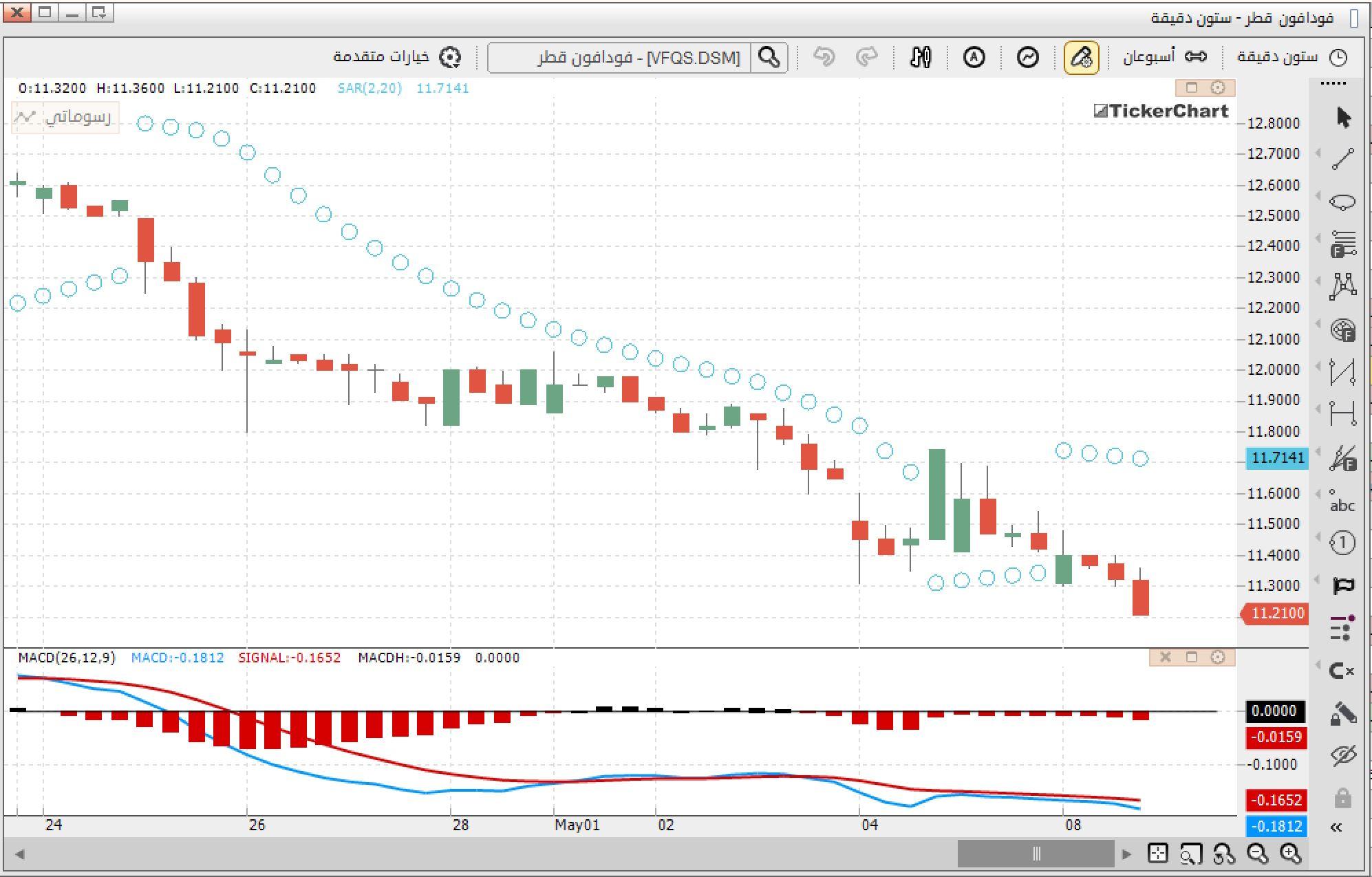Click drawing toolbar drag handle dots
This screenshot has width=1372, height=877.
point(1333,84)
